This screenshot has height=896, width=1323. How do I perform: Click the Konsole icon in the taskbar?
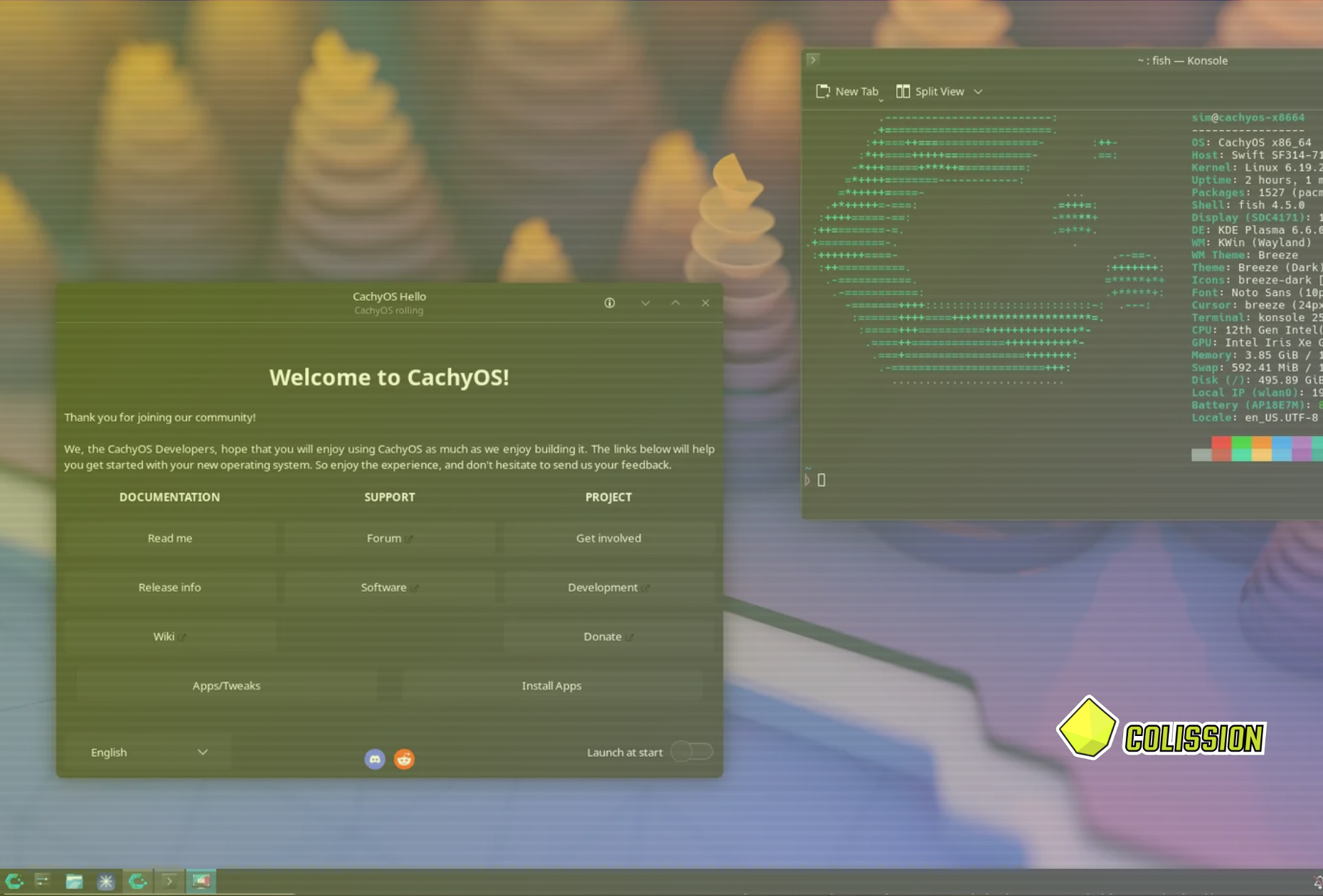point(169,882)
